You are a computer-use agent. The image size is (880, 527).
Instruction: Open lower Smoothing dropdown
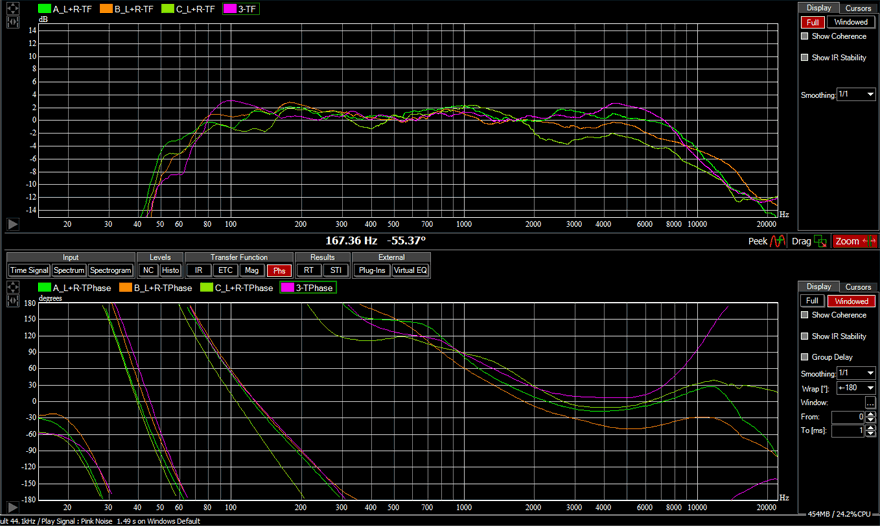[856, 373]
